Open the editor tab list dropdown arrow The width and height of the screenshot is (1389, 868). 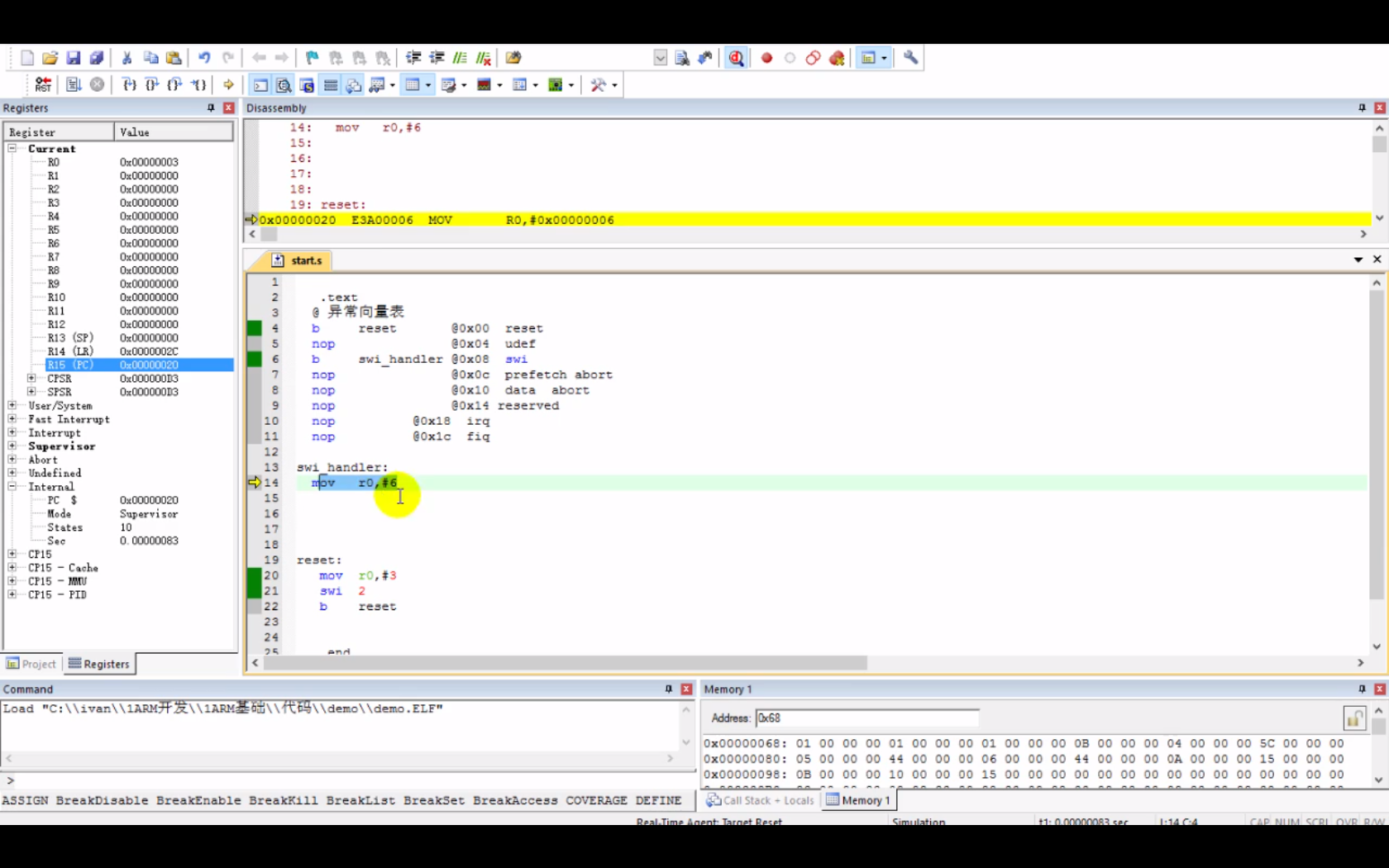[1358, 260]
